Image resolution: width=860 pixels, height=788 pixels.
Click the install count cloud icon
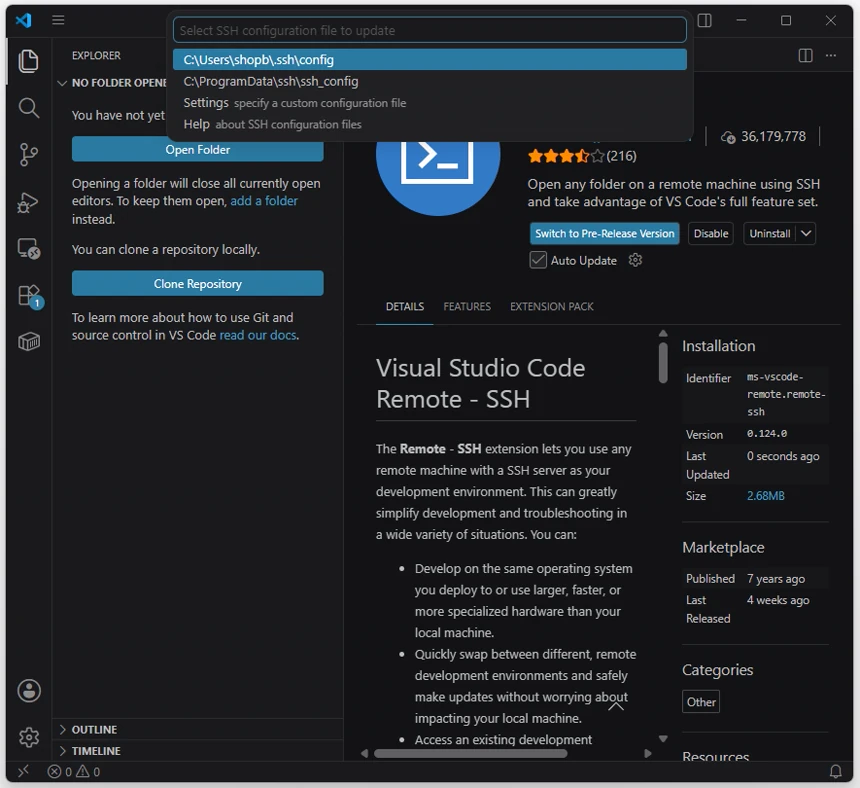coord(728,137)
